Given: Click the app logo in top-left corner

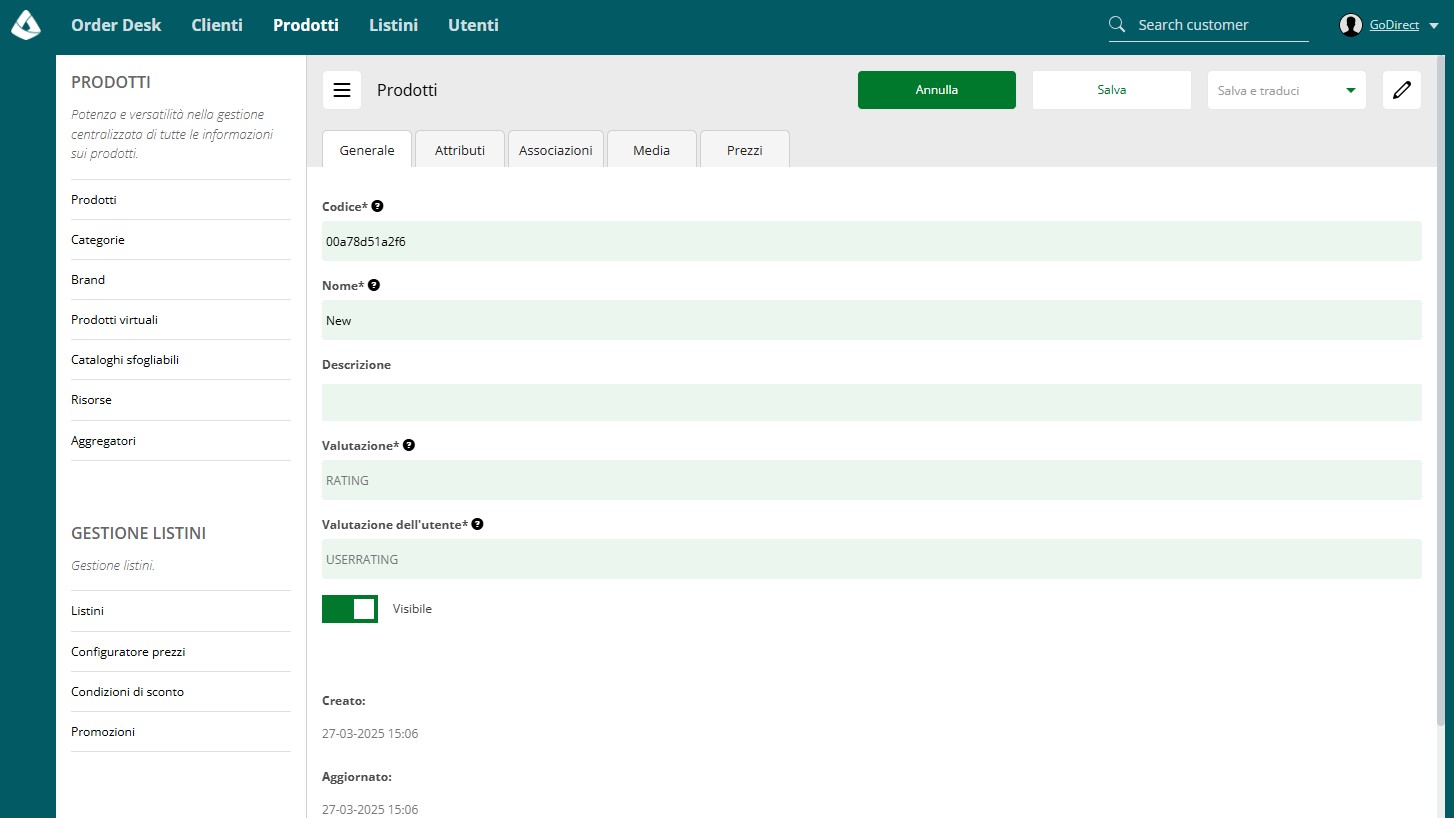Looking at the screenshot, I should 26,25.
